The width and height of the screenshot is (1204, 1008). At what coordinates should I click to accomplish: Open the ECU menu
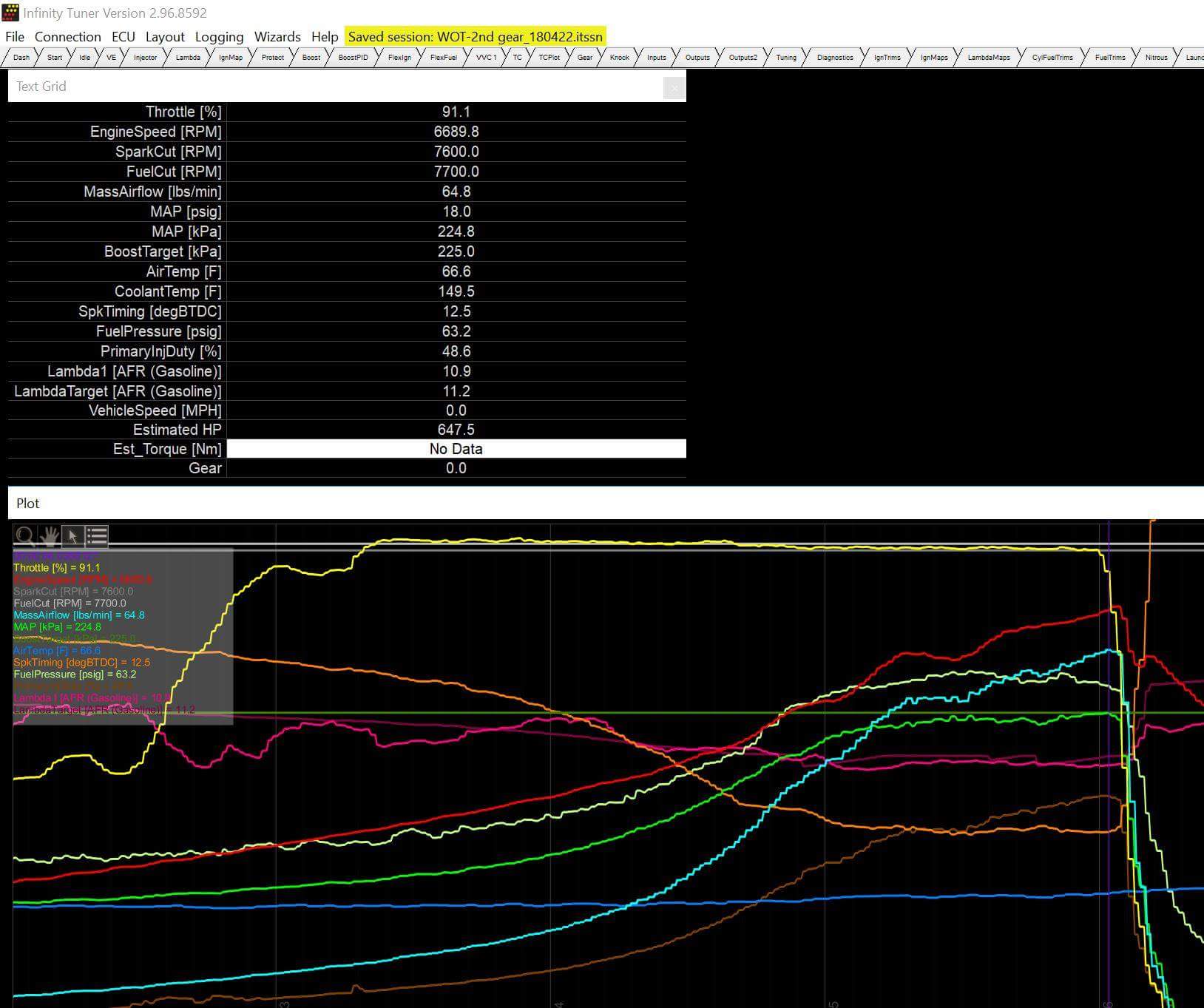tap(123, 37)
